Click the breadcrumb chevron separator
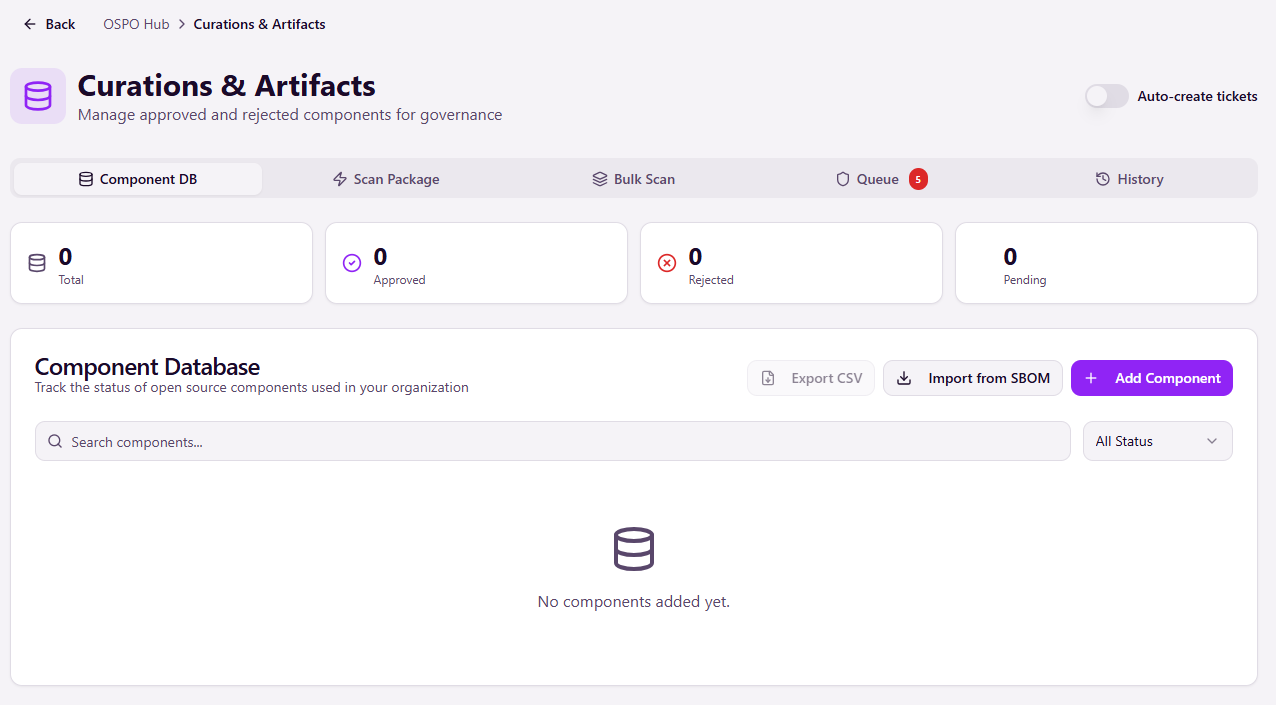 pyautogui.click(x=182, y=24)
